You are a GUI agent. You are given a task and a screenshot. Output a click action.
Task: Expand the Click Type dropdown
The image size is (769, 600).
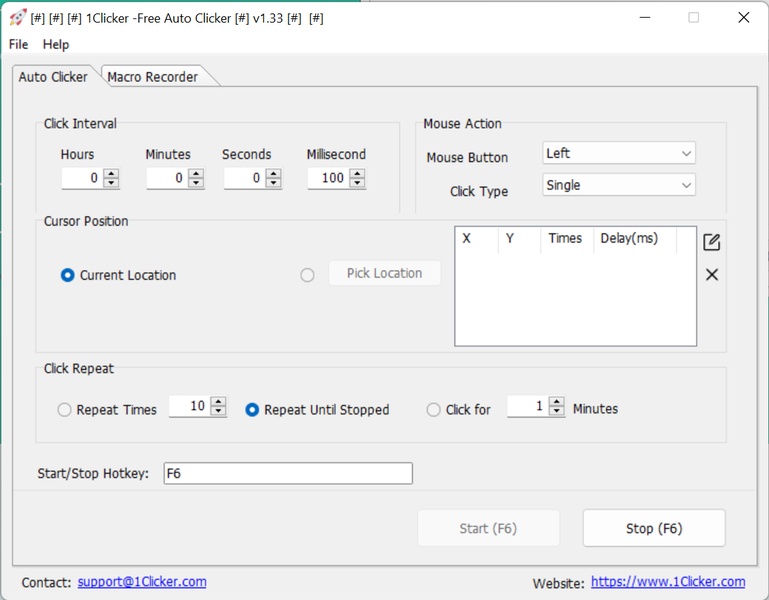(618, 185)
